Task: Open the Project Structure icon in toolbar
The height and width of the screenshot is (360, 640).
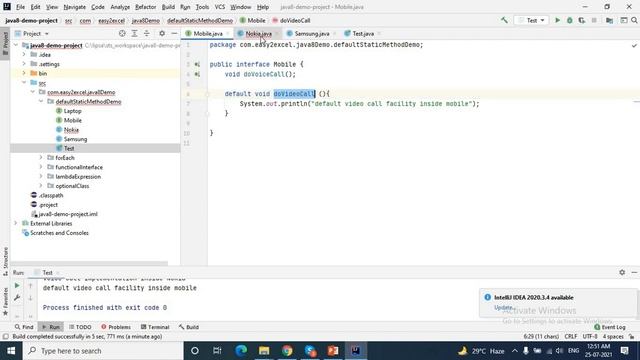Action: pos(609,20)
